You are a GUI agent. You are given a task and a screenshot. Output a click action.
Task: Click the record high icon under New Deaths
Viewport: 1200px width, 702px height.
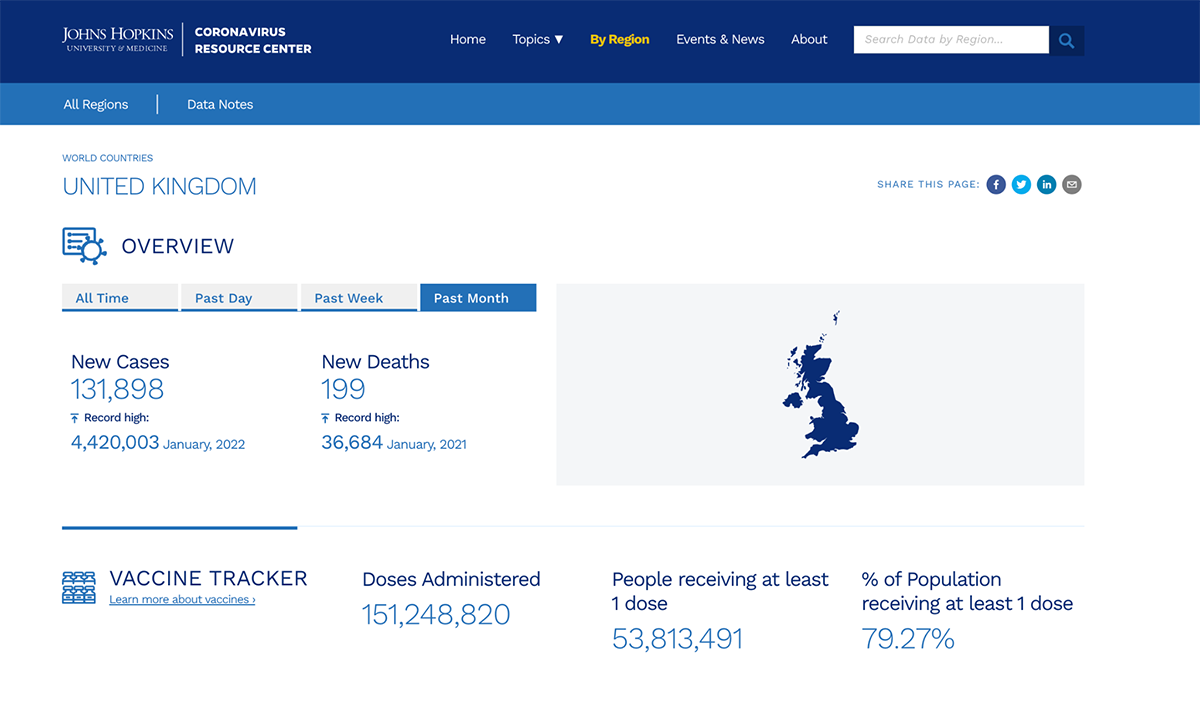(x=327, y=417)
